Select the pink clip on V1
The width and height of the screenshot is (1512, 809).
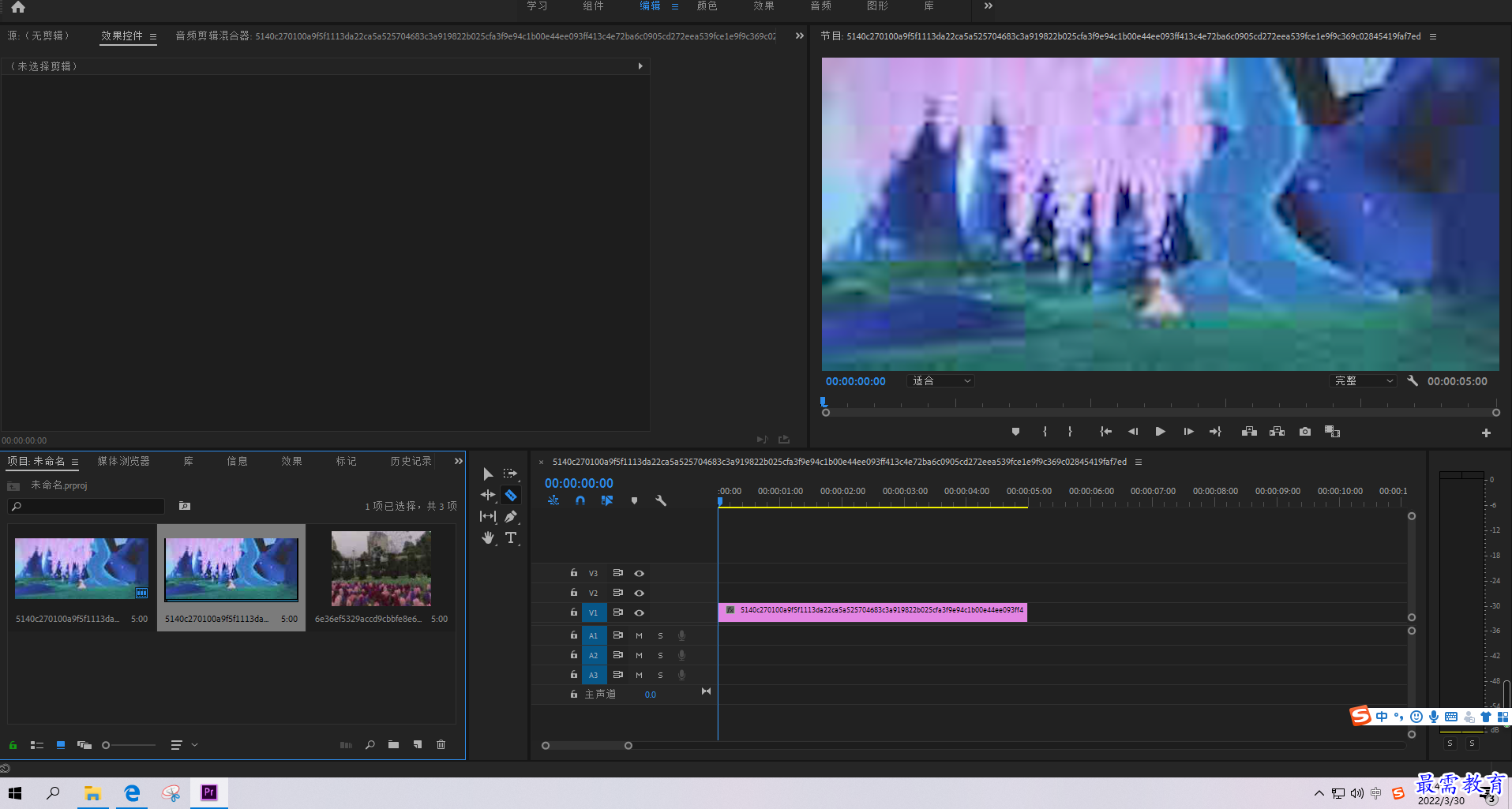click(872, 611)
